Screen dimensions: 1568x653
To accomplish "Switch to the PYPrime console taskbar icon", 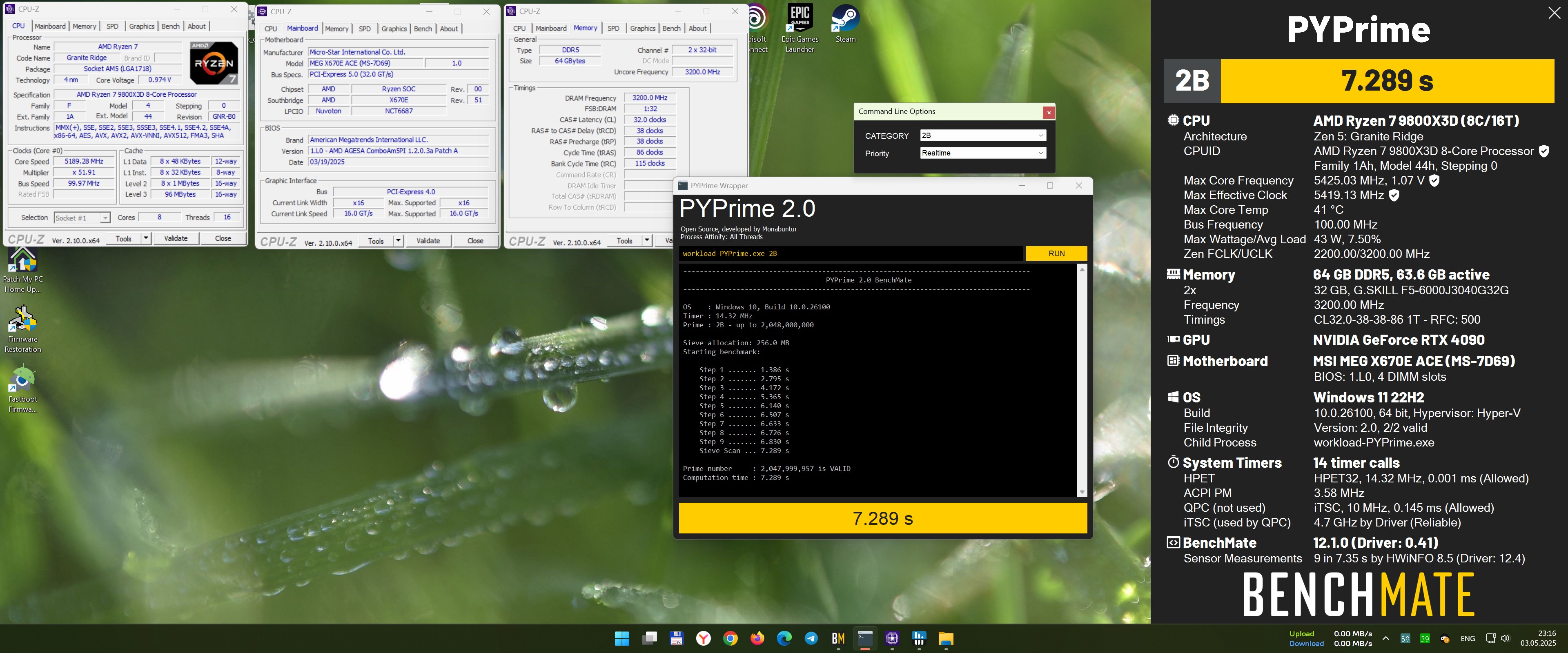I will [865, 638].
